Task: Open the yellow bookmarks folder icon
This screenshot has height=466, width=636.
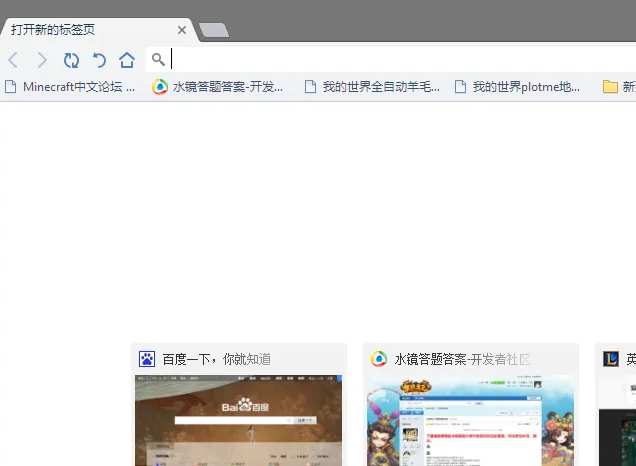Action: click(x=610, y=86)
